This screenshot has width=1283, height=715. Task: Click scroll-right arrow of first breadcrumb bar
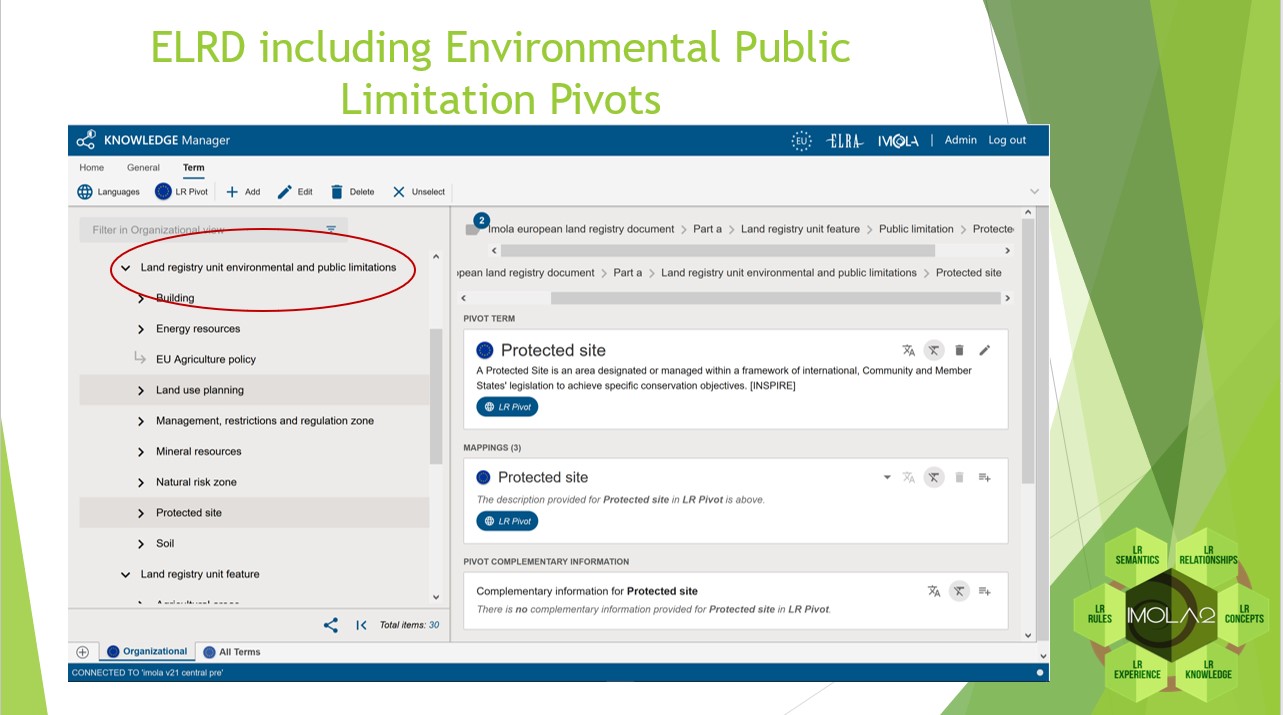tap(1007, 251)
